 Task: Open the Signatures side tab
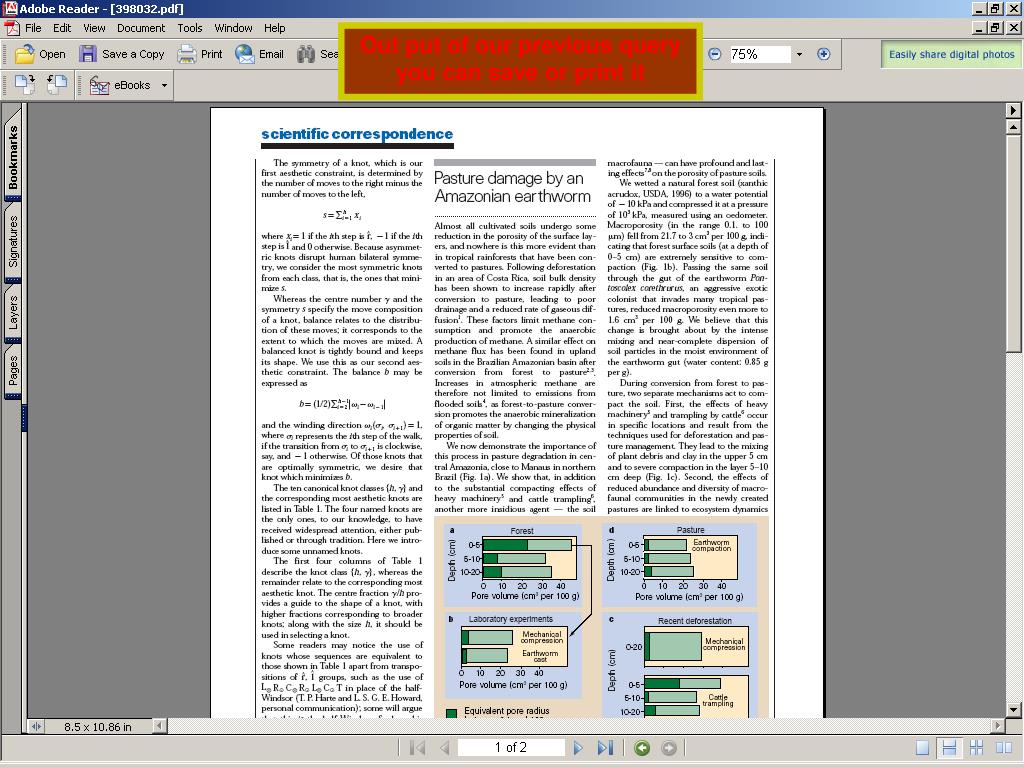[x=13, y=242]
